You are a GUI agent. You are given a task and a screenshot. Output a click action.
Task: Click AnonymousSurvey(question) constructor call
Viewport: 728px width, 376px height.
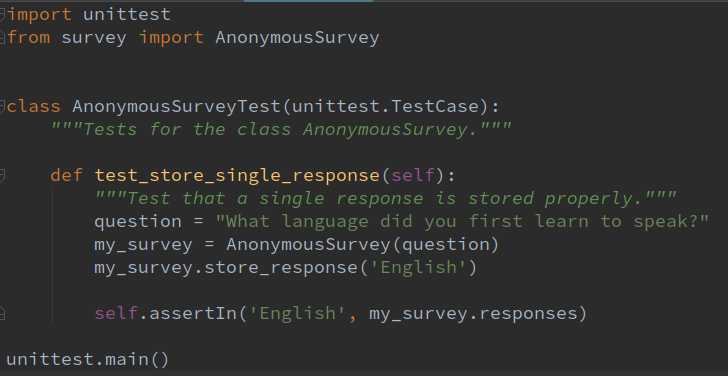point(362,245)
